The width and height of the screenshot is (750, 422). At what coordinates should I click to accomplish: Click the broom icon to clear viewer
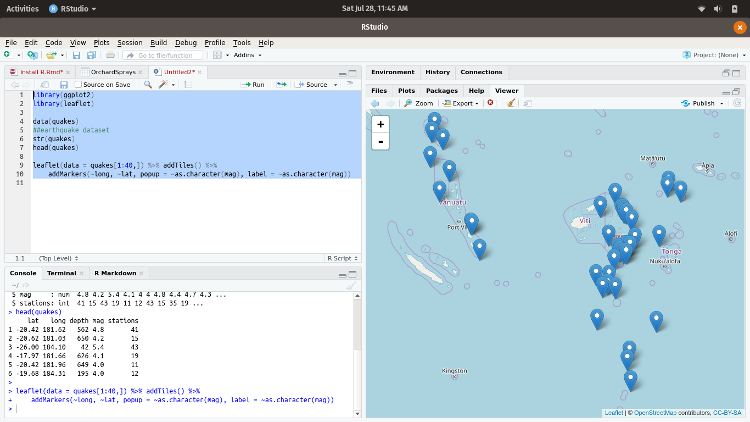tap(511, 103)
